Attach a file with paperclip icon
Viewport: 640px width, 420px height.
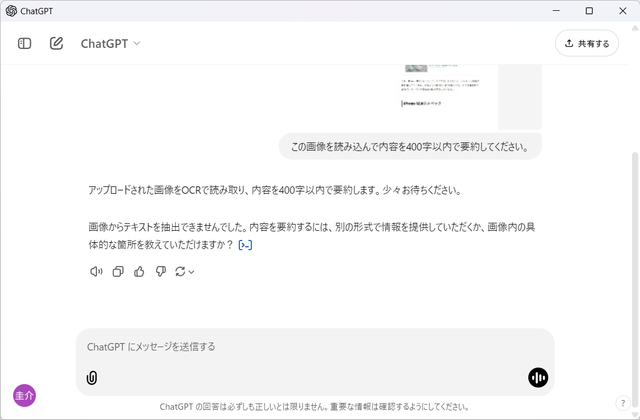[92, 378]
